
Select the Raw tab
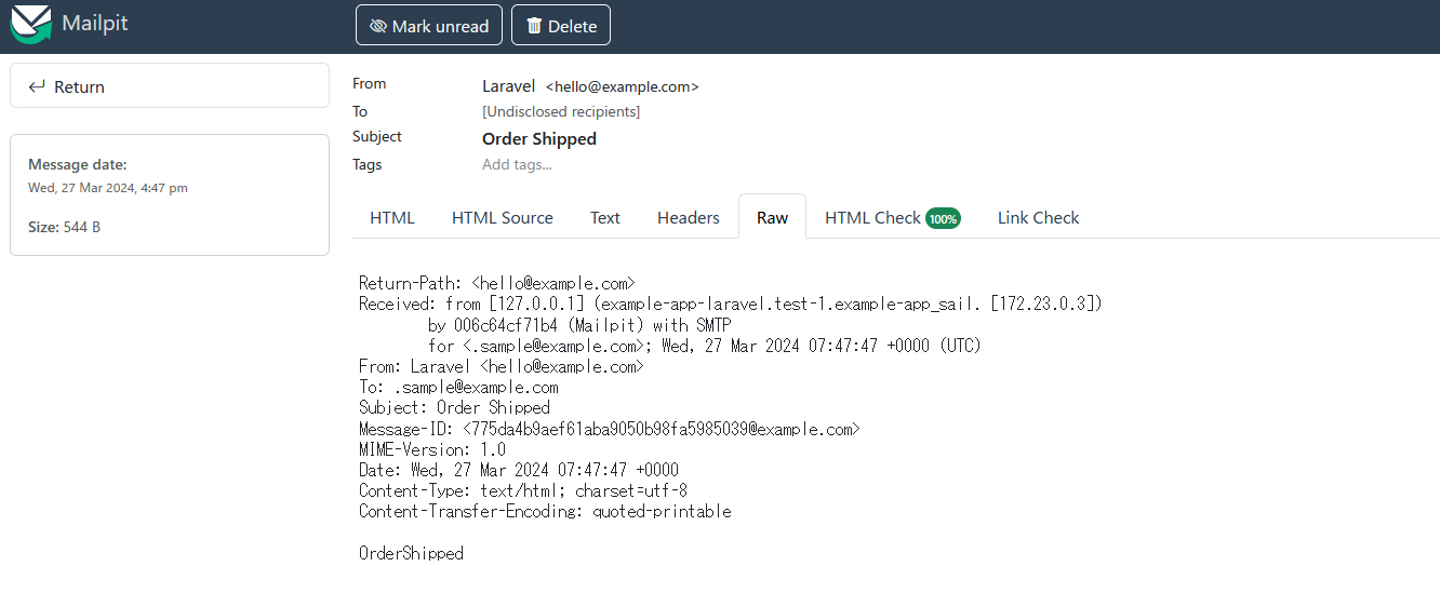point(772,217)
